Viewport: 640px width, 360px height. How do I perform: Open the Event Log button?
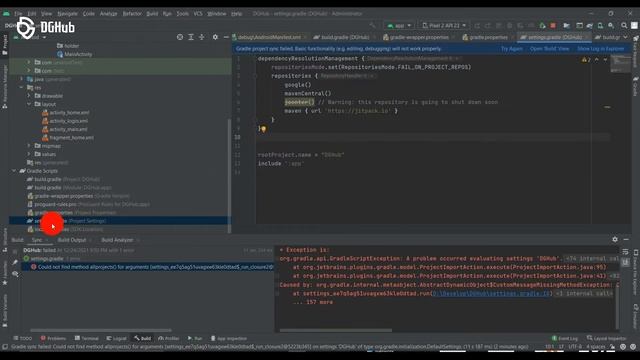pyautogui.click(x=565, y=338)
